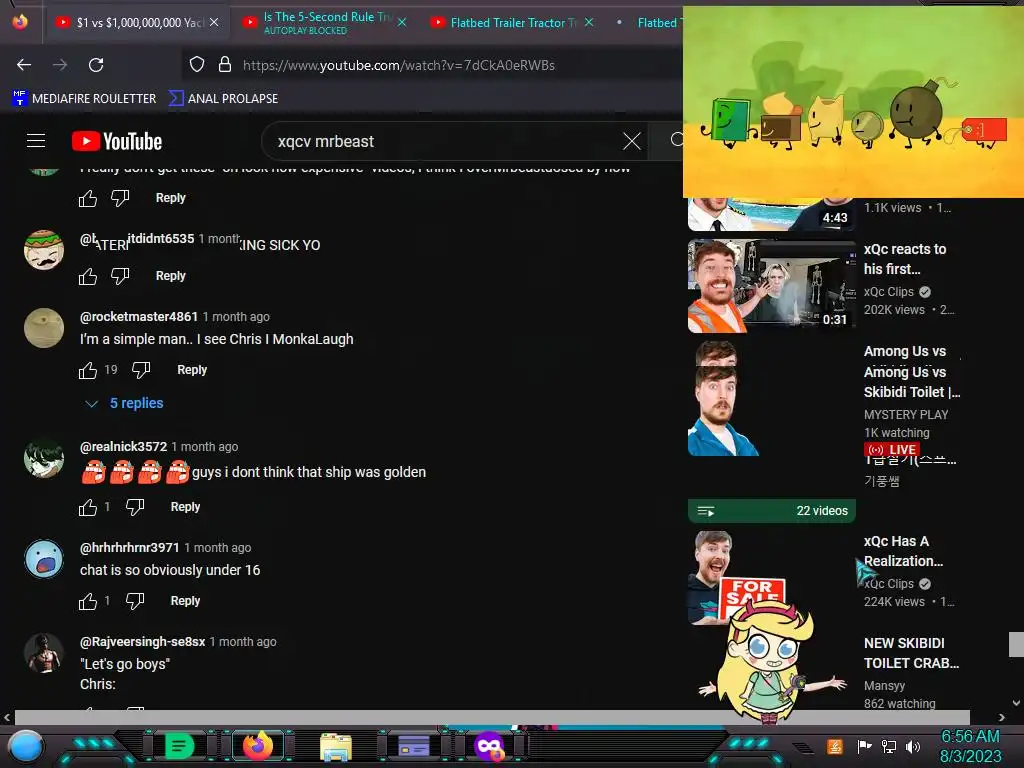Click the horizontal scrollbar at page bottom
This screenshot has width=1024, height=768.
click(x=492, y=717)
